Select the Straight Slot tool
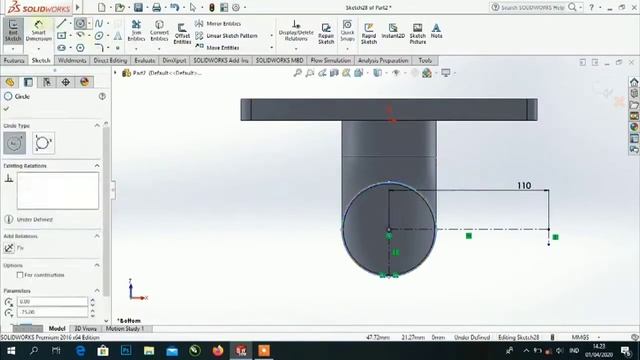This screenshot has height=360, width=640. 62,48
